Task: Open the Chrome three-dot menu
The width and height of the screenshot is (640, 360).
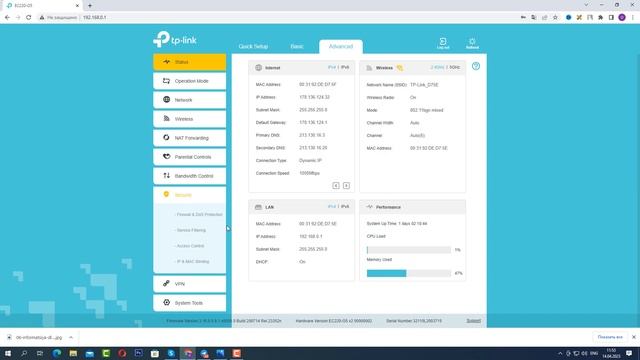Action: (633, 18)
